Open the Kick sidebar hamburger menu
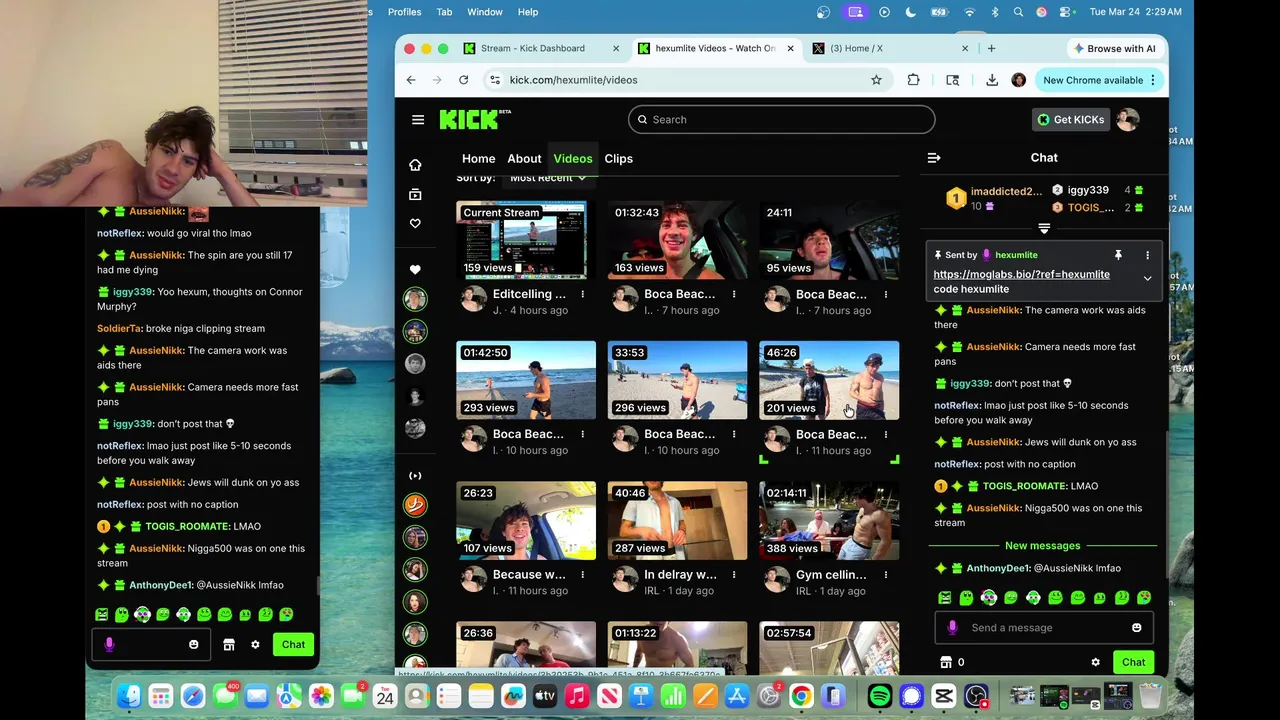The width and height of the screenshot is (1280, 720). point(418,120)
